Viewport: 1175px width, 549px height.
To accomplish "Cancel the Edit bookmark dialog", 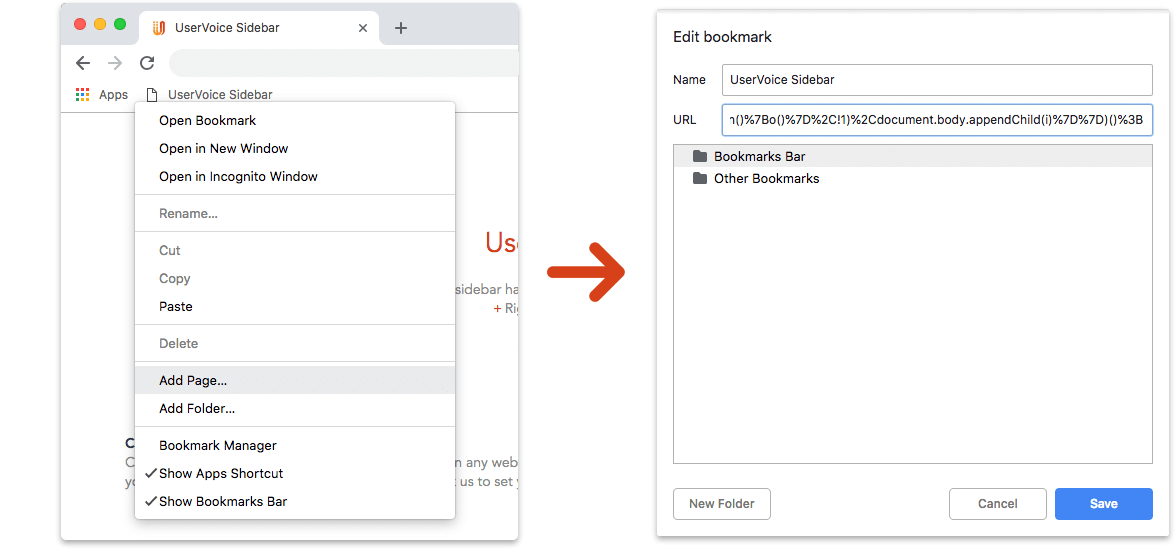I will [x=997, y=504].
